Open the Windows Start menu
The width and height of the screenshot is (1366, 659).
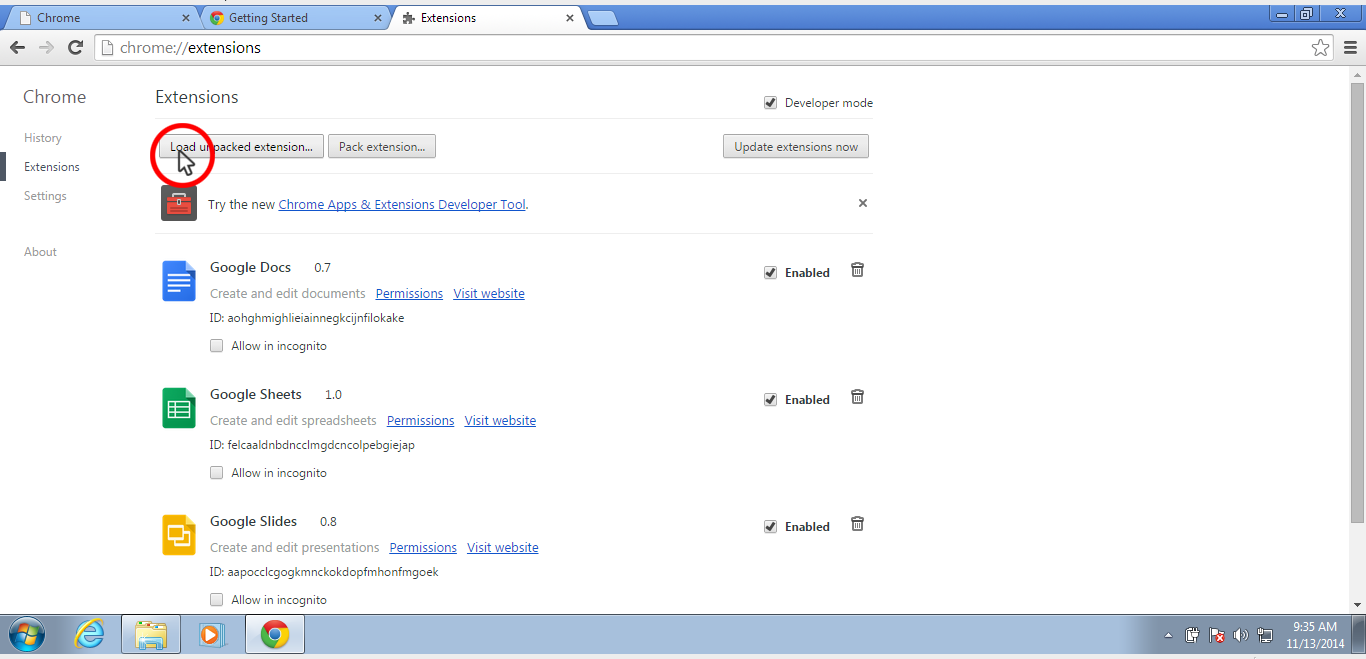pos(27,634)
